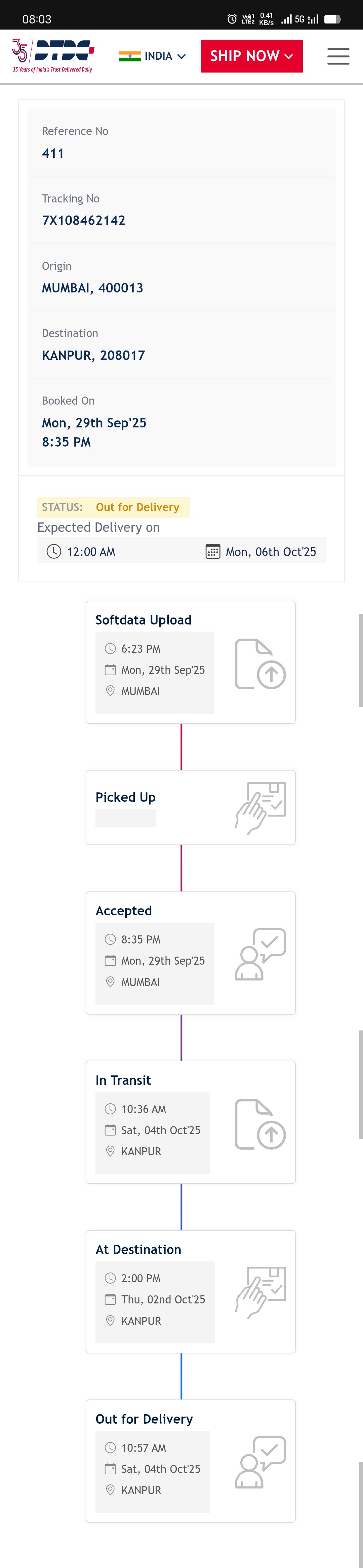Select the tracking number 7X108462142
This screenshot has width=363, height=1568.
(83, 220)
